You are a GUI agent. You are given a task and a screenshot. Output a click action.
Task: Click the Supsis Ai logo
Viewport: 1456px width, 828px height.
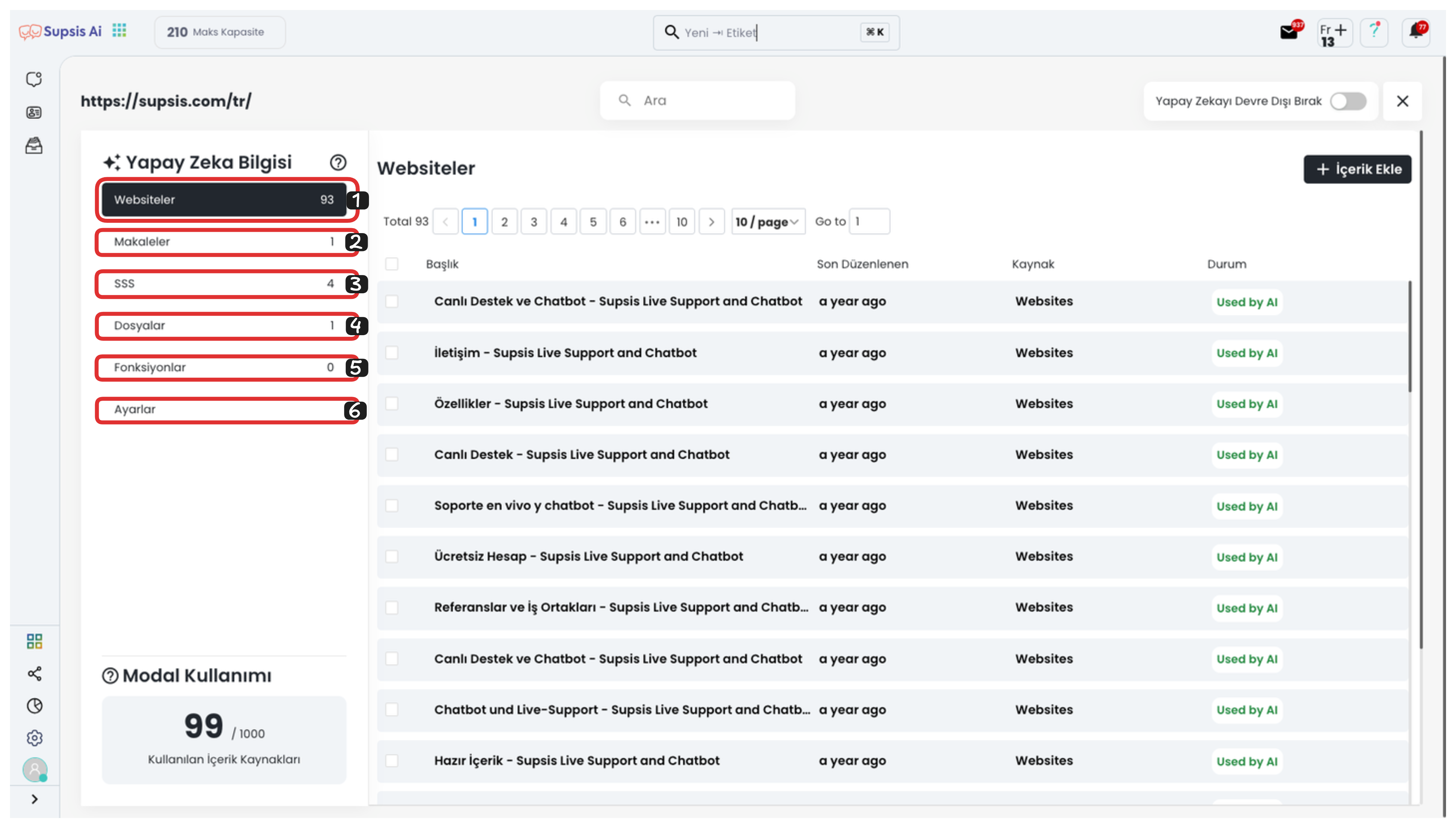[60, 31]
